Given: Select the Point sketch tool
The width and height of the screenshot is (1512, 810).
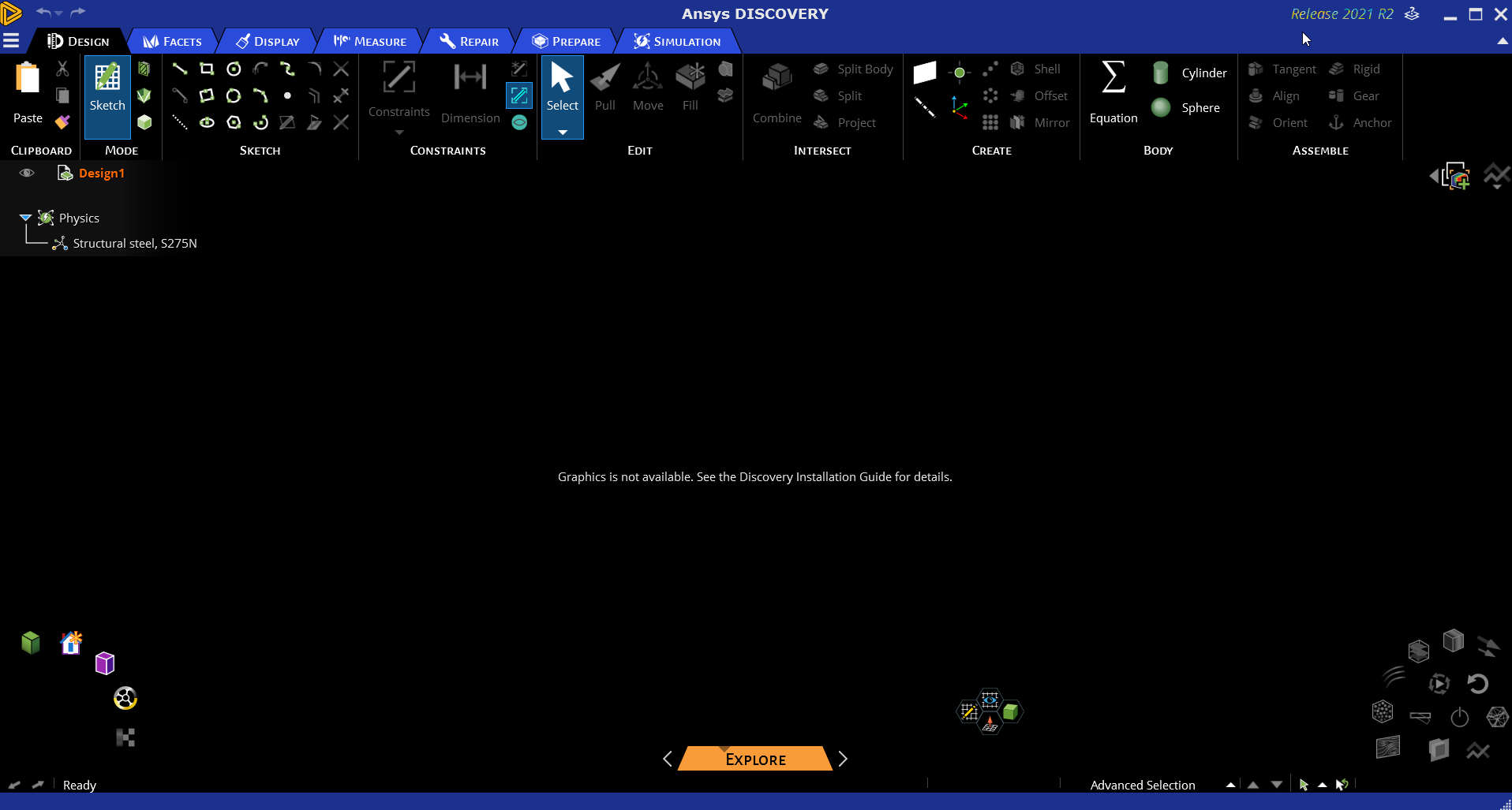Looking at the screenshot, I should pyautogui.click(x=287, y=95).
